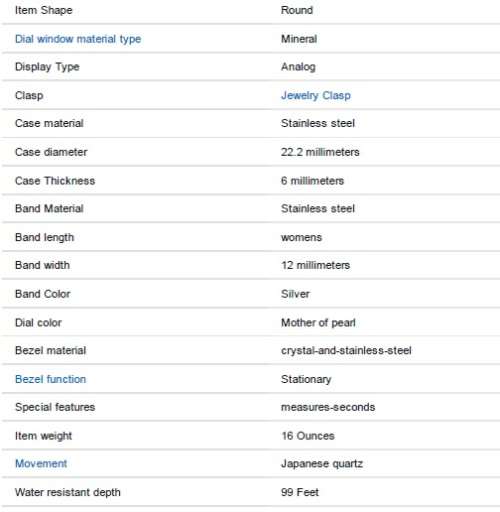
Task: Open the Movement link
Action: tap(41, 463)
